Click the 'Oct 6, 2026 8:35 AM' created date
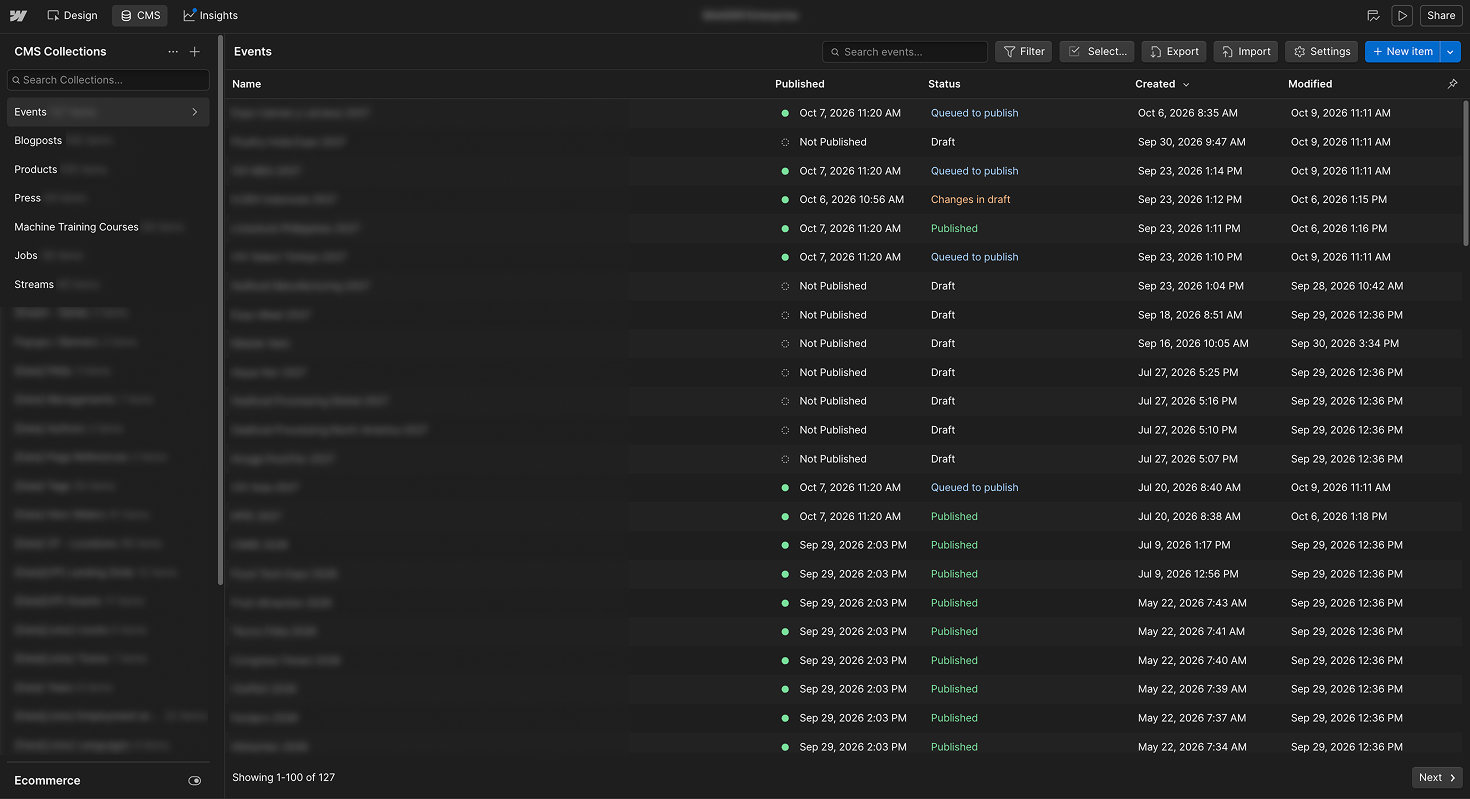The height and width of the screenshot is (799, 1470). tap(1188, 113)
